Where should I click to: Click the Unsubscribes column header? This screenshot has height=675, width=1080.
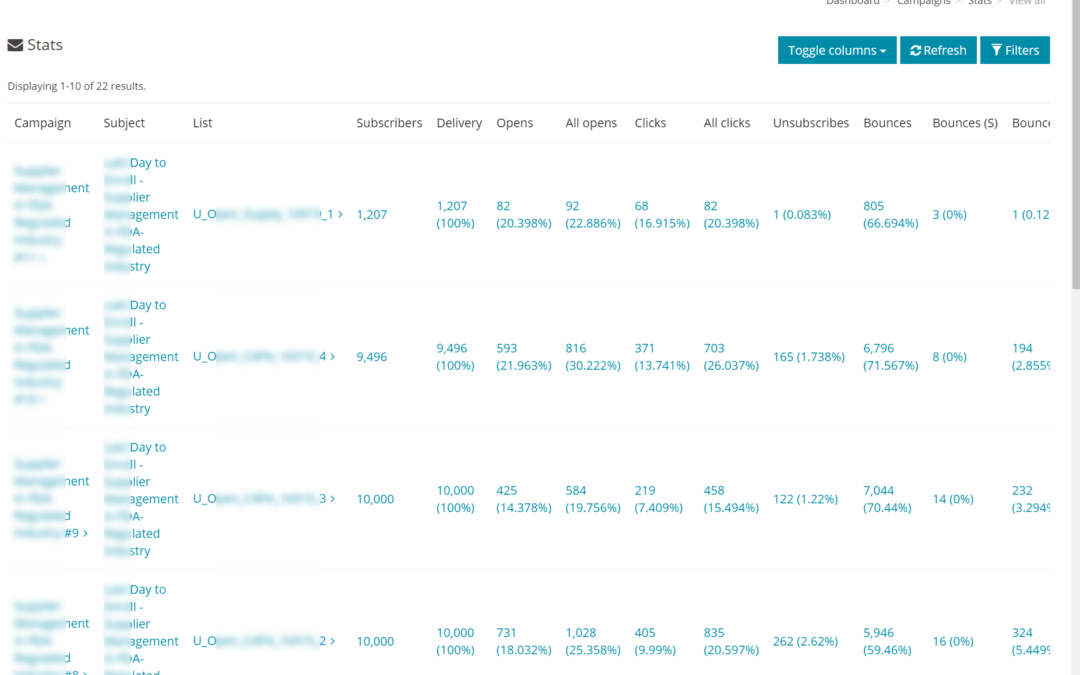click(x=811, y=123)
